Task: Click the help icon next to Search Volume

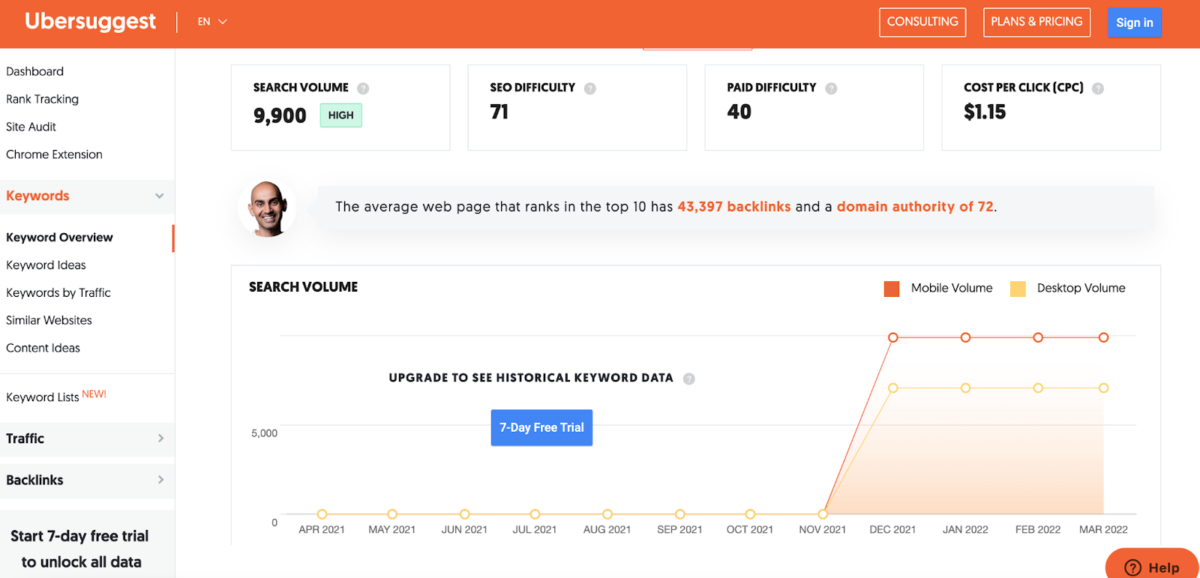Action: 363,88
